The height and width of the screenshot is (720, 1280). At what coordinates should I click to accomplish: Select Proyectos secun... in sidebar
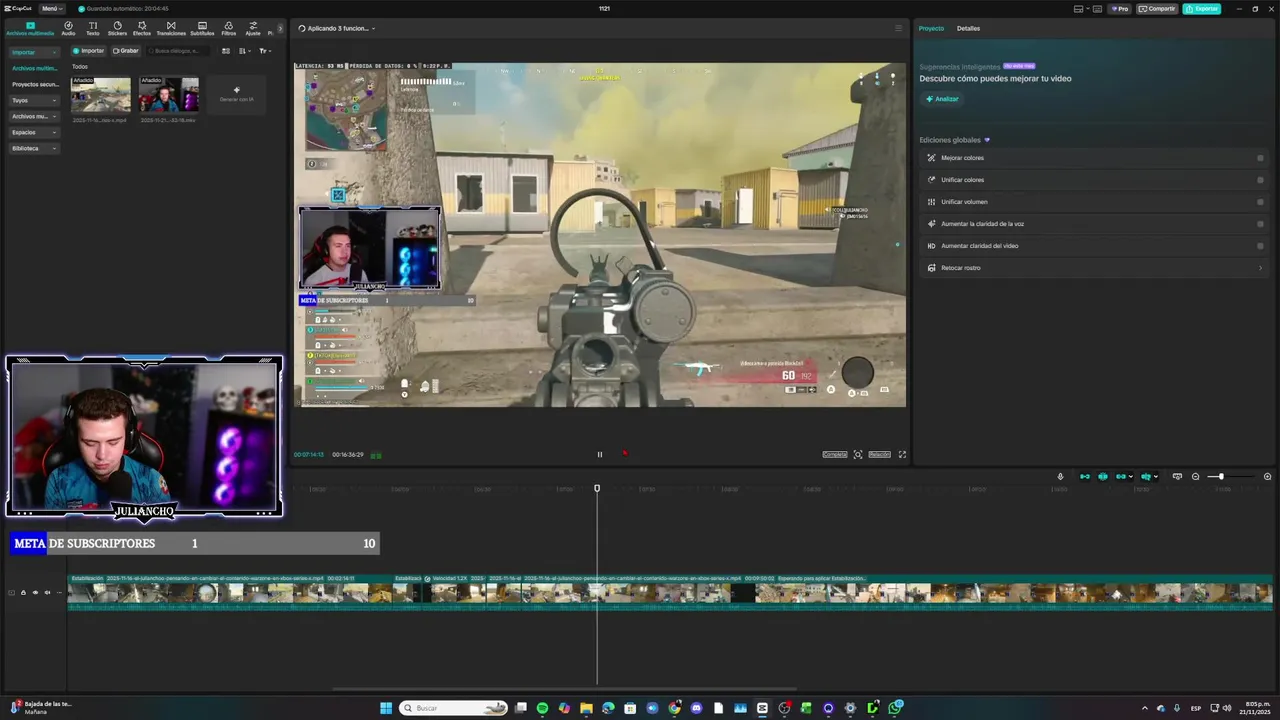coord(34,84)
